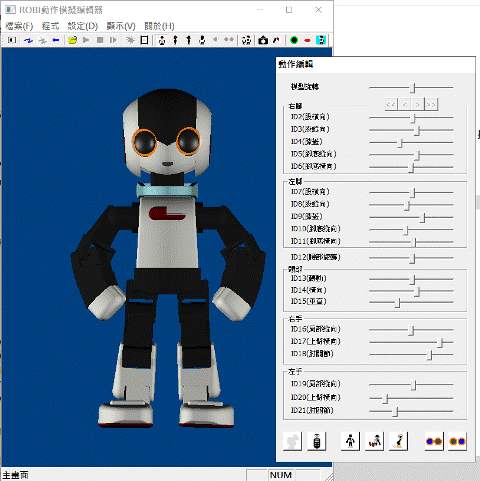Click the blue wave connection toolbar icon
This screenshot has height=481, width=480.
click(28, 40)
